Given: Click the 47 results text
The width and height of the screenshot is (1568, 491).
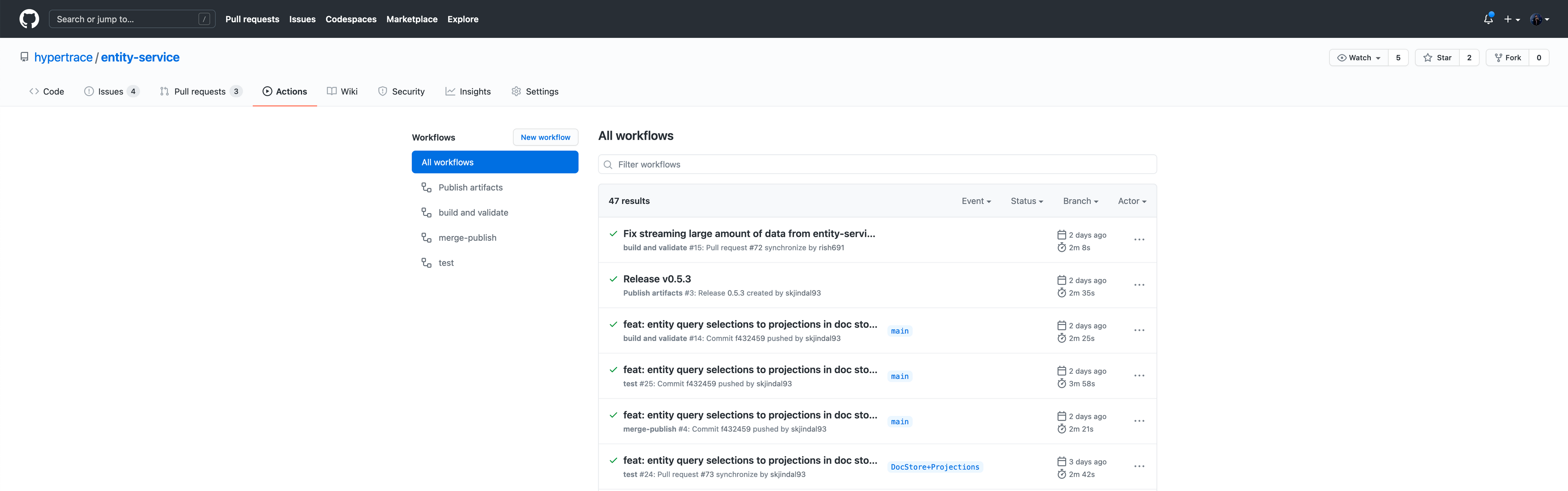Looking at the screenshot, I should [629, 201].
